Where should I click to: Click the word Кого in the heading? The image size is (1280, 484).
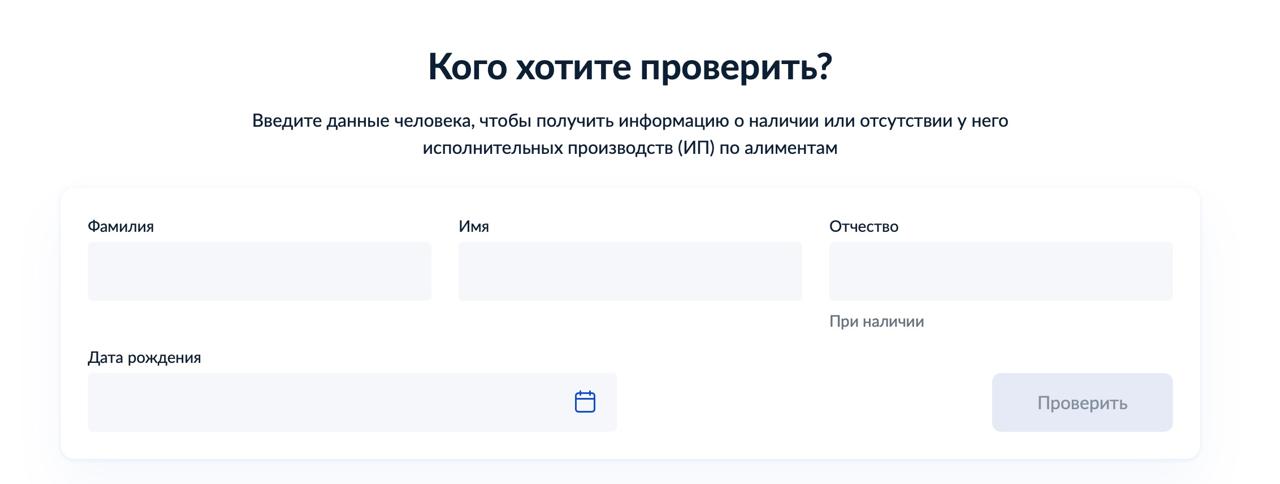pyautogui.click(x=466, y=67)
